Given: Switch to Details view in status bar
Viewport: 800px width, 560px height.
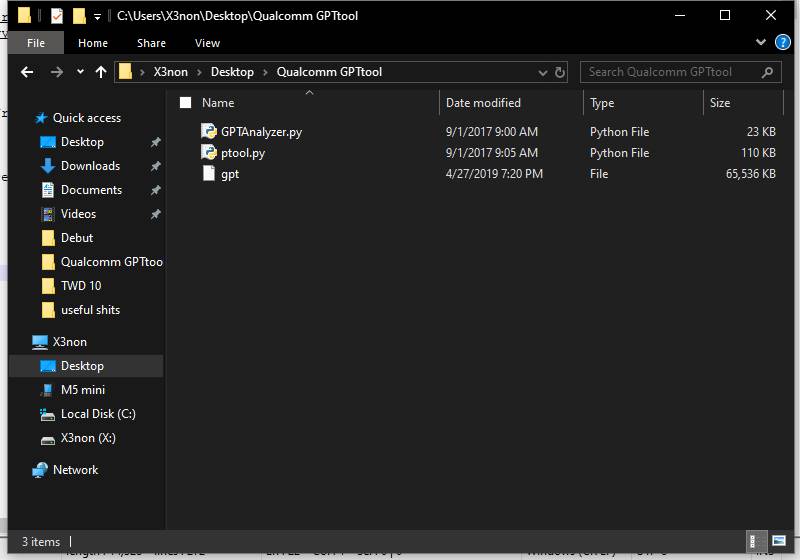Looking at the screenshot, I should (755, 541).
